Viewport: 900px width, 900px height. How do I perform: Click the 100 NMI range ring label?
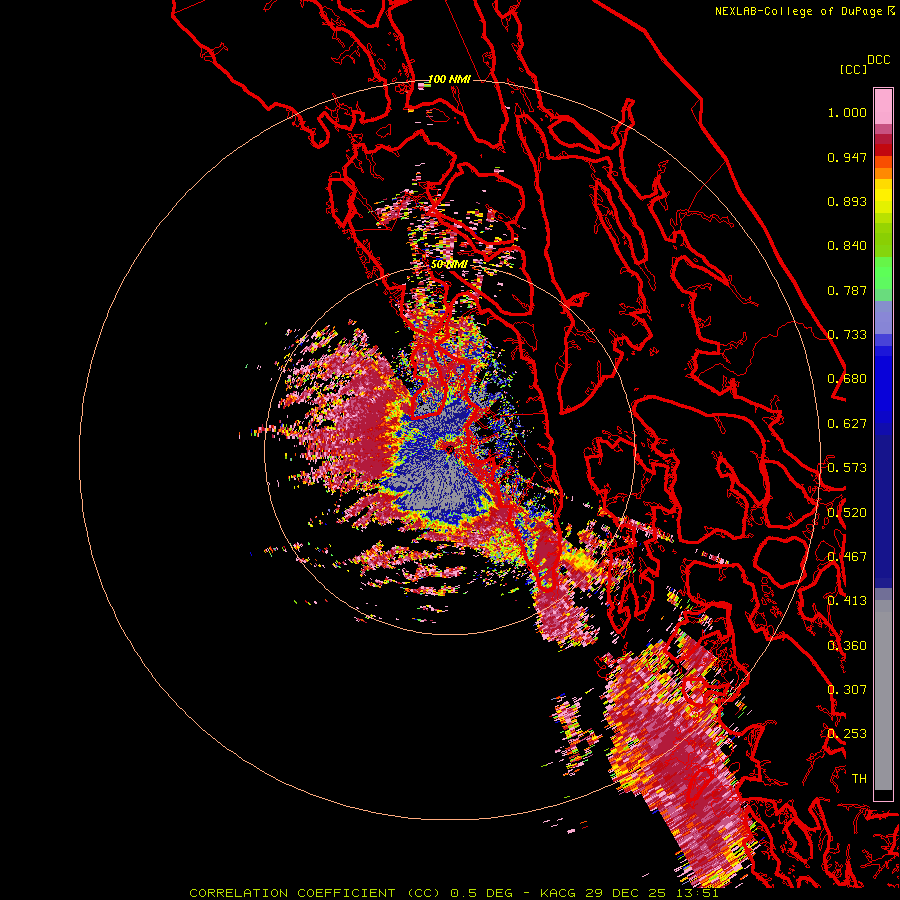449,79
